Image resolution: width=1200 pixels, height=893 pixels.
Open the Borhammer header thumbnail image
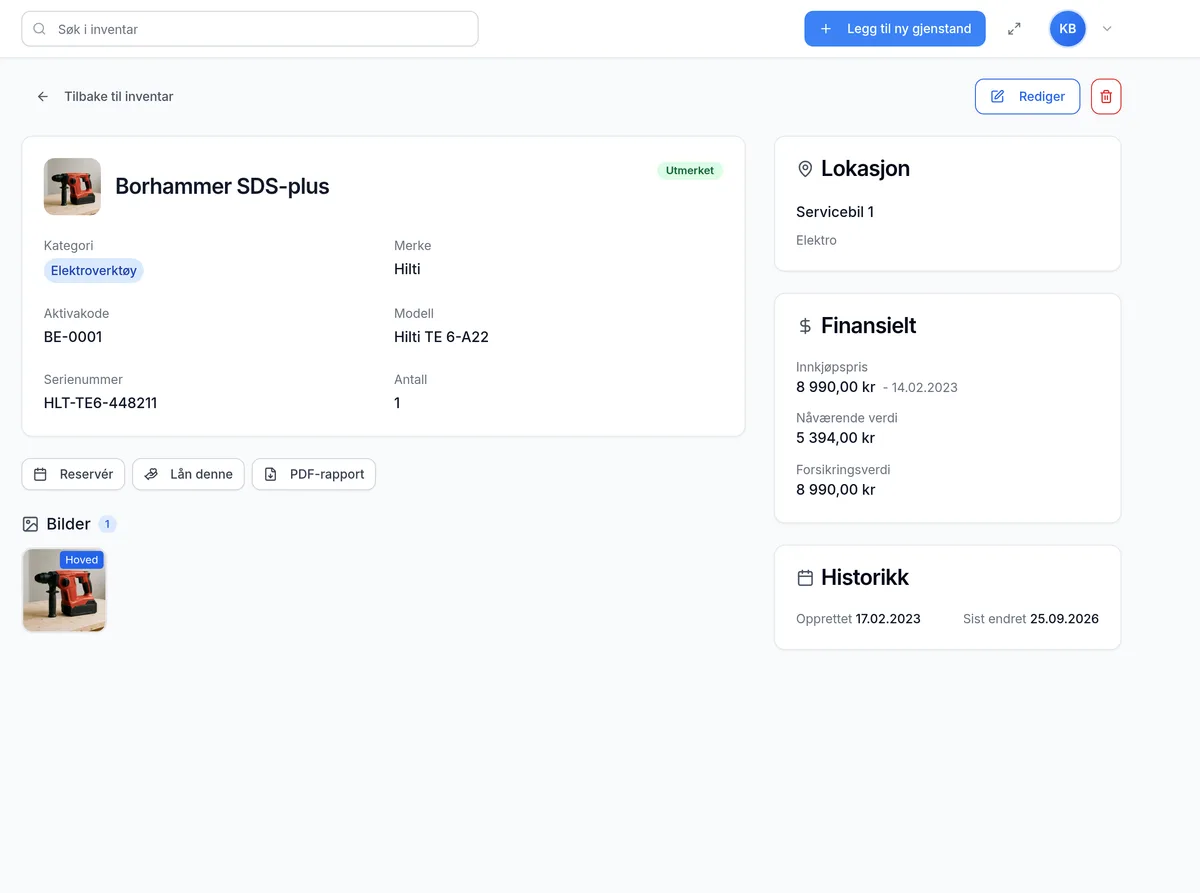point(72,186)
